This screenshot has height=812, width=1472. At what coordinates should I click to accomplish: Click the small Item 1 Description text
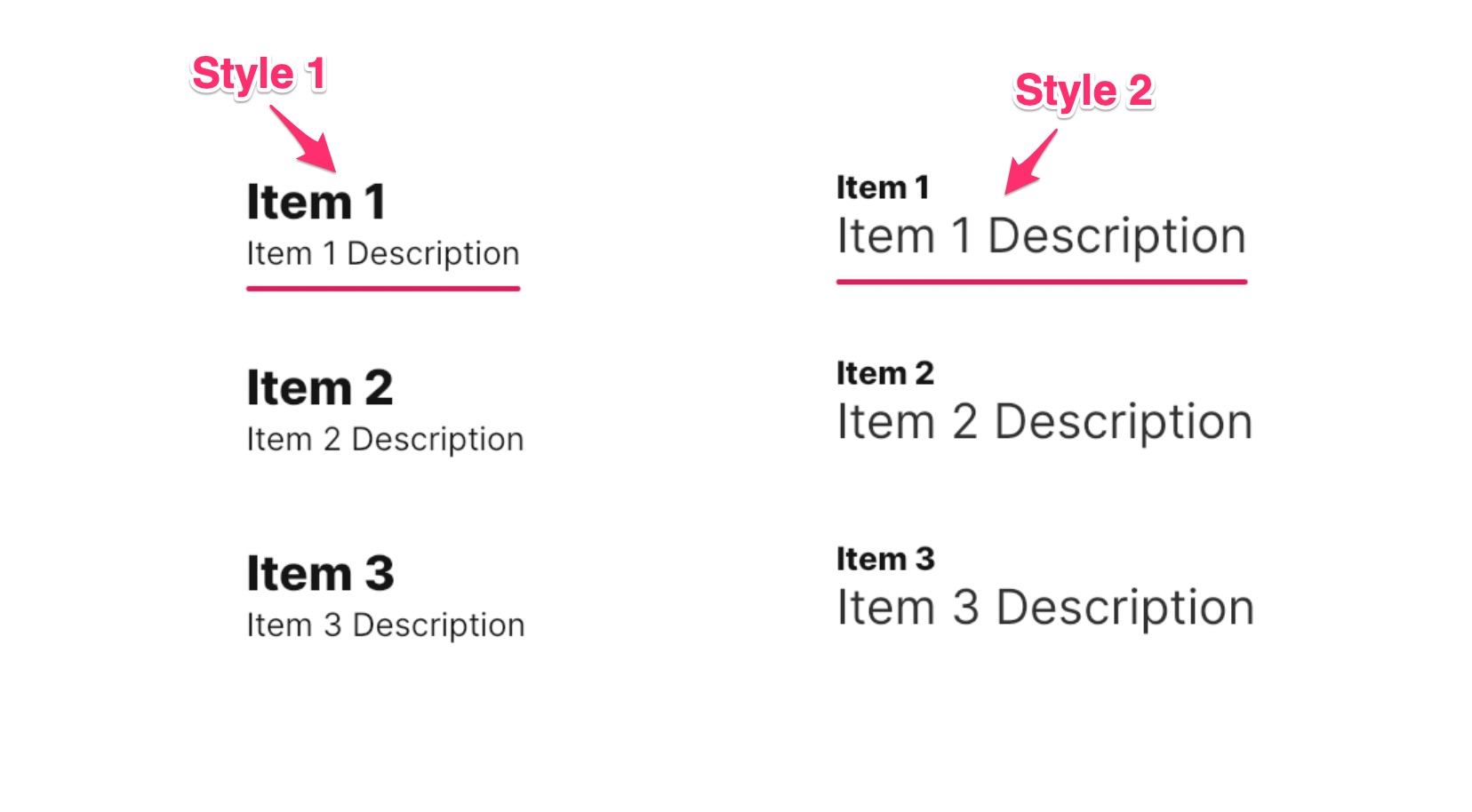382,254
